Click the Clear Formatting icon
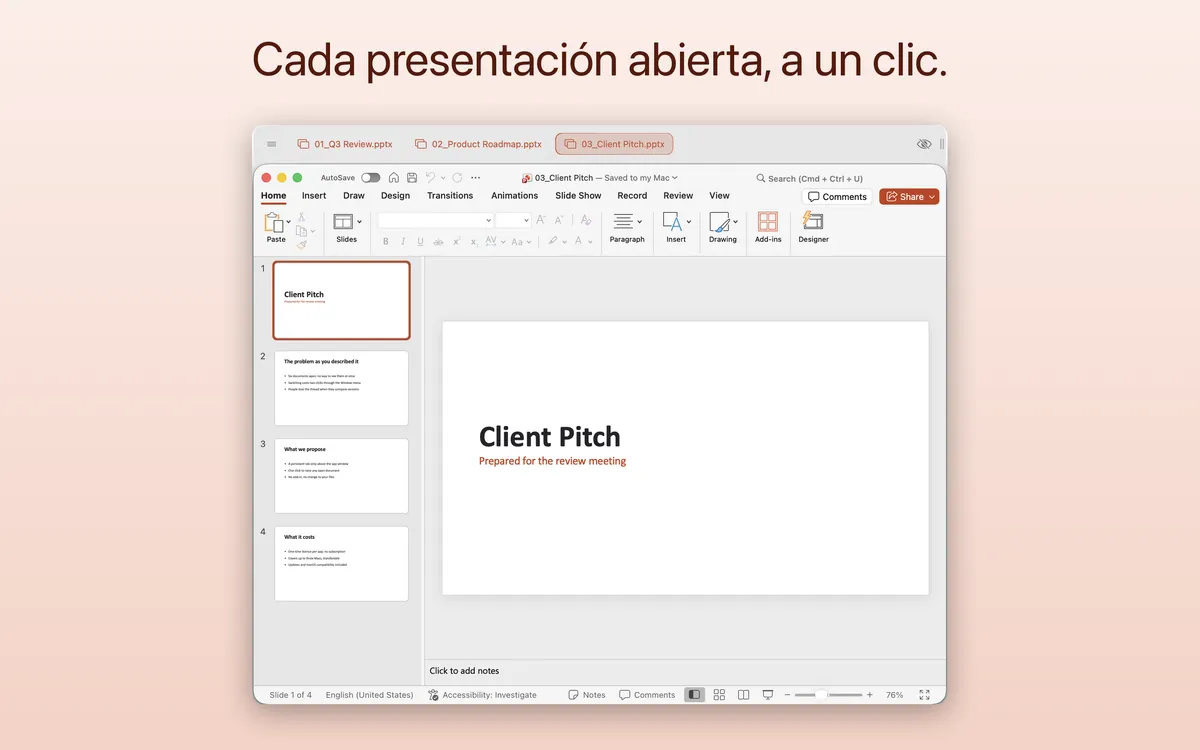Viewport: 1200px width, 750px height. [x=586, y=220]
